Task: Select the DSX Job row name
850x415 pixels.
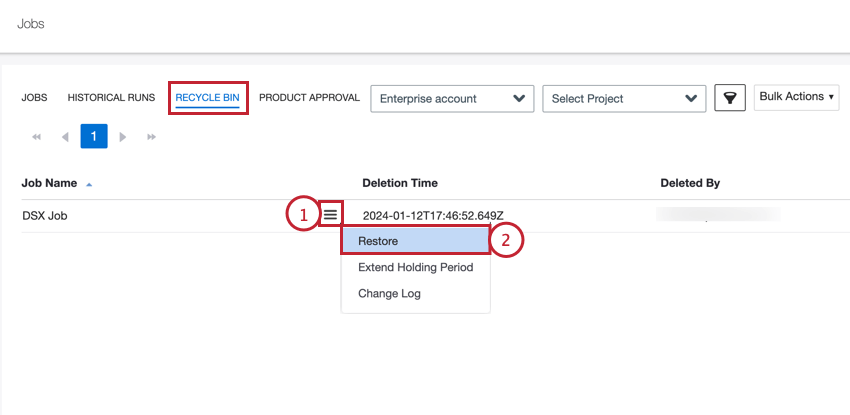Action: (45, 215)
